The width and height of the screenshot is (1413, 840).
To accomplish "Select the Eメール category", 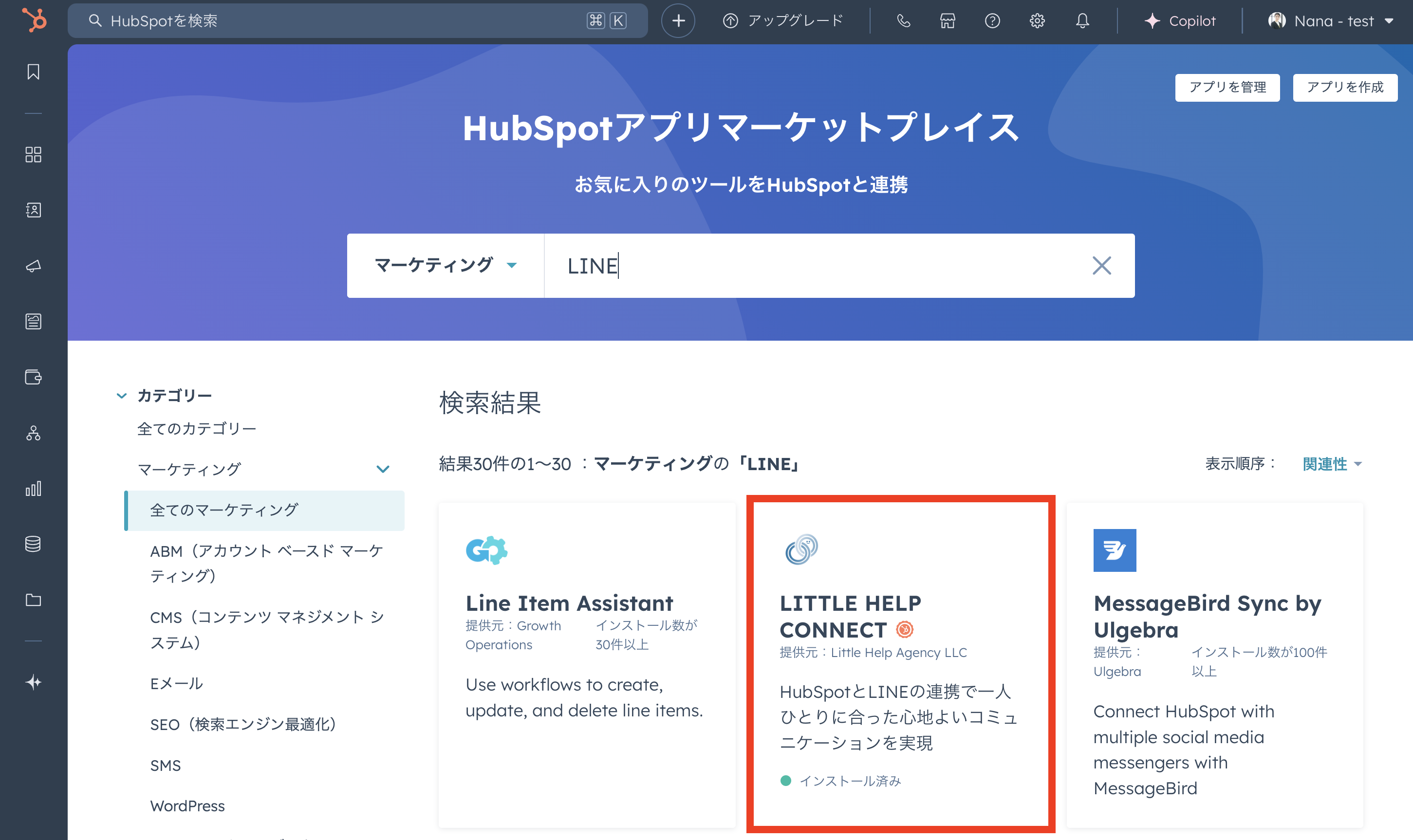I will point(176,683).
